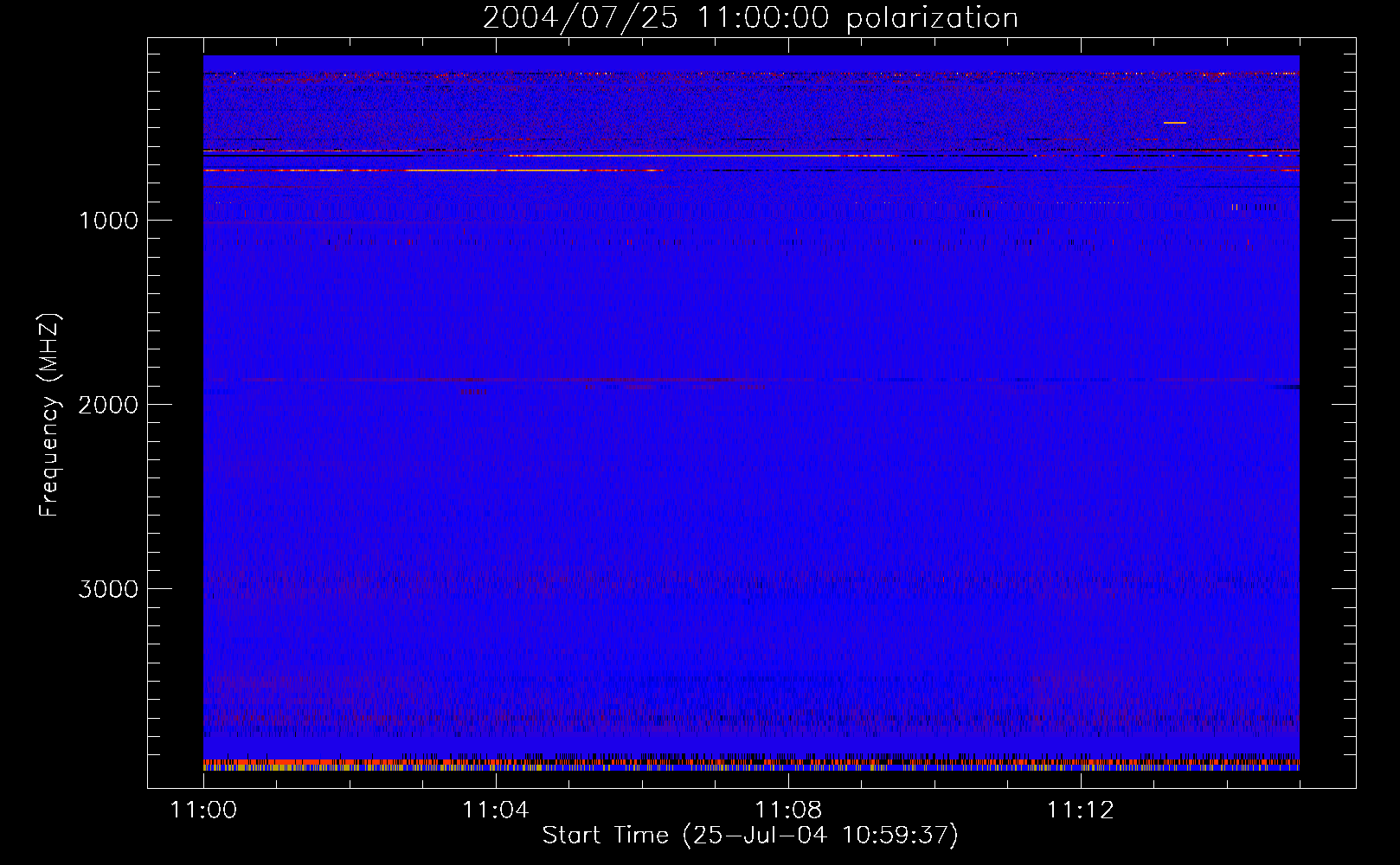Click the "11:04" time tick label
The width and height of the screenshot is (1400, 865).
point(496,811)
